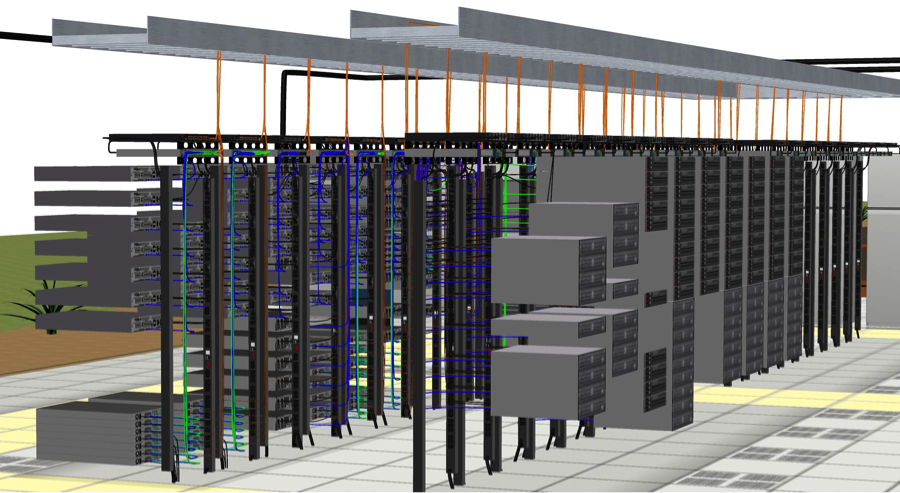
Task: Select the light grey cabinet at the right edge
Action: (x=883, y=241)
